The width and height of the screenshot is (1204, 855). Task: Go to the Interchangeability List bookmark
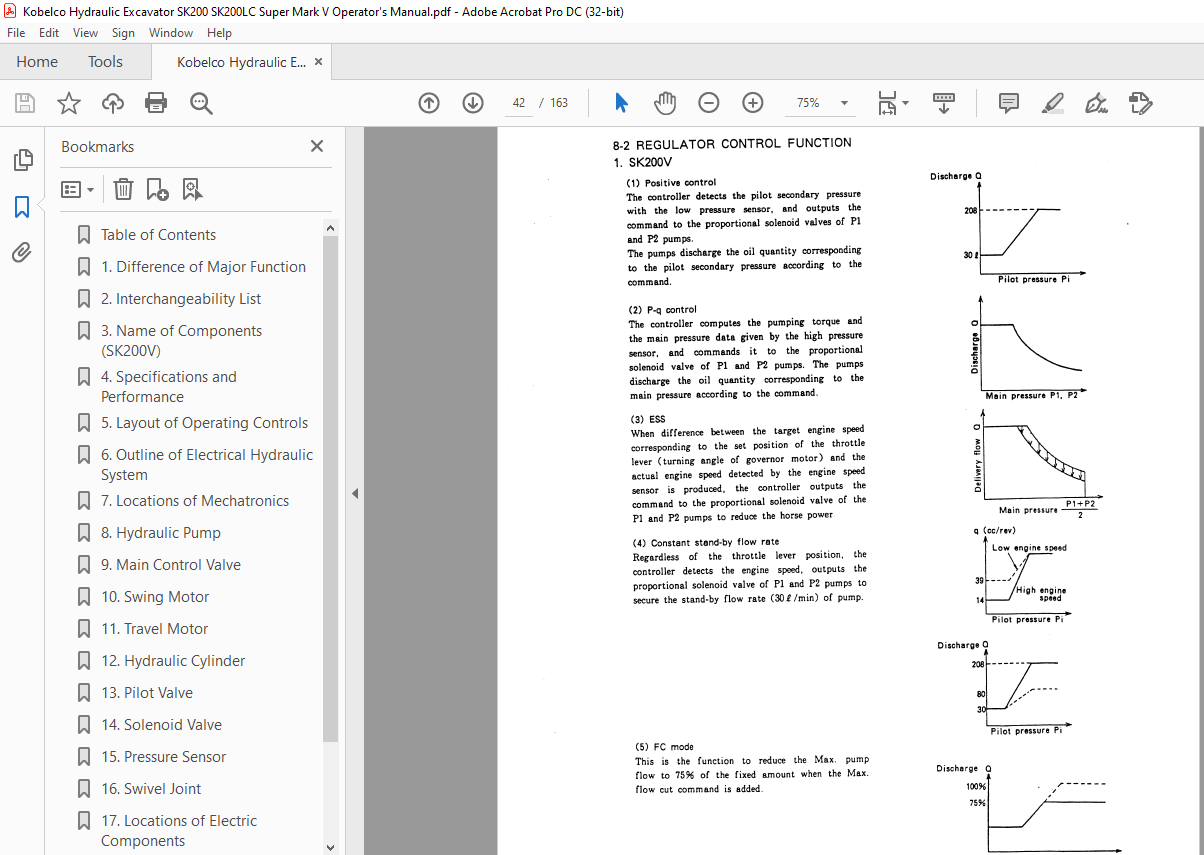click(x=181, y=299)
